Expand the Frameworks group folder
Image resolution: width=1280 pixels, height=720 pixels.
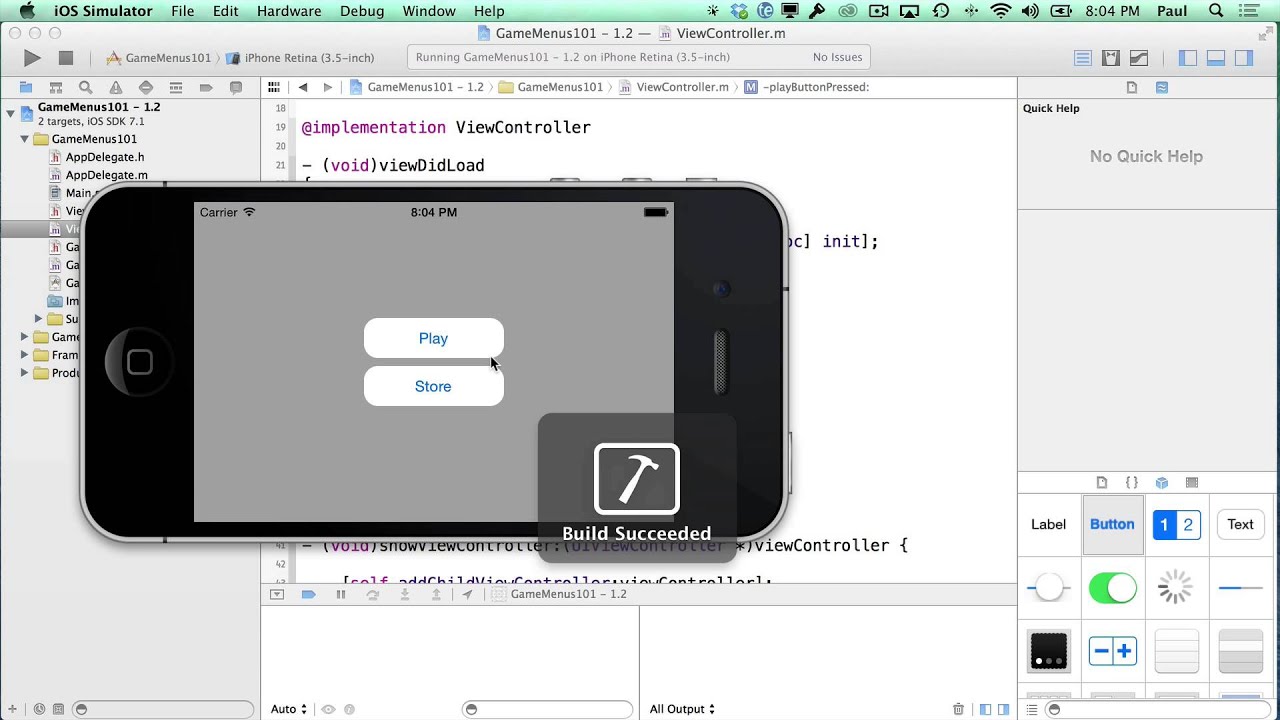pos(25,355)
